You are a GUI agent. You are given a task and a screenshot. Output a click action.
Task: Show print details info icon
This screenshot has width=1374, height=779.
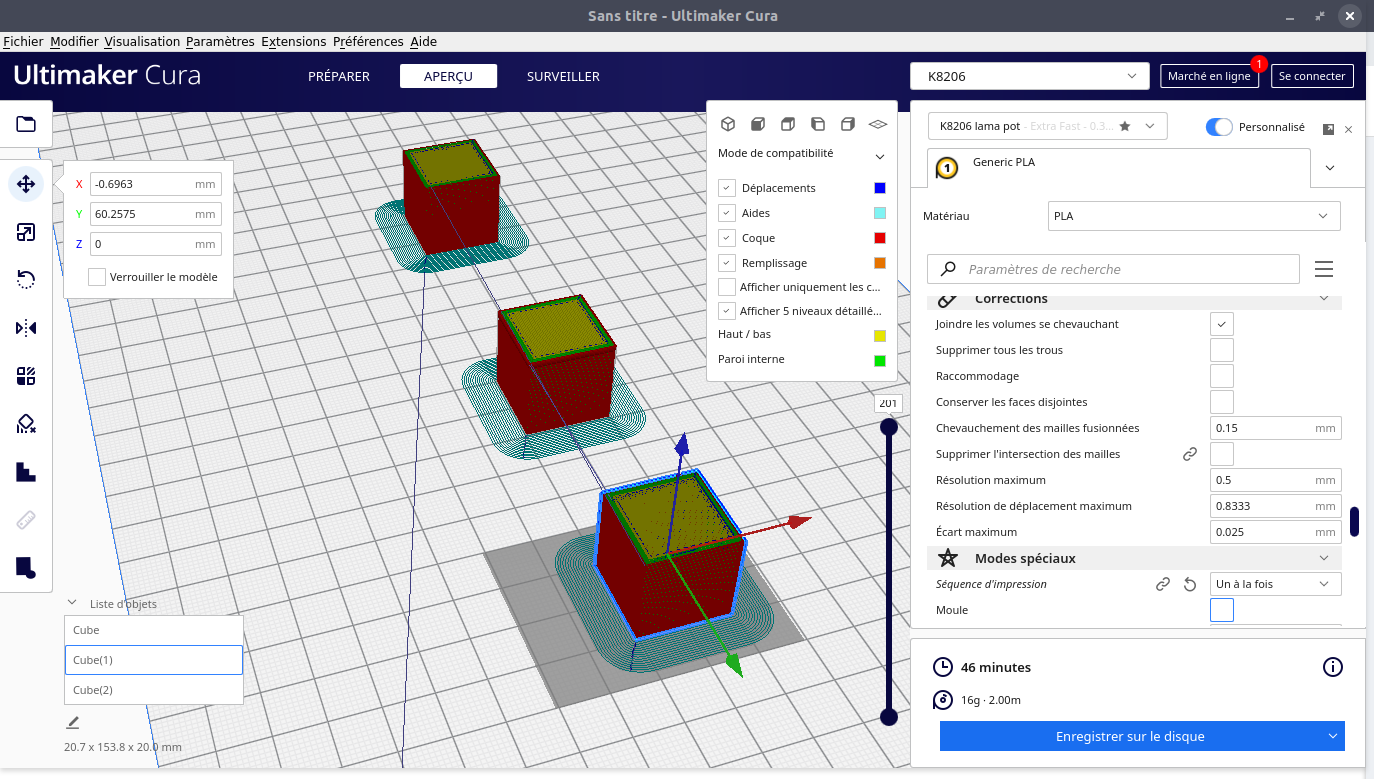coord(1332,667)
